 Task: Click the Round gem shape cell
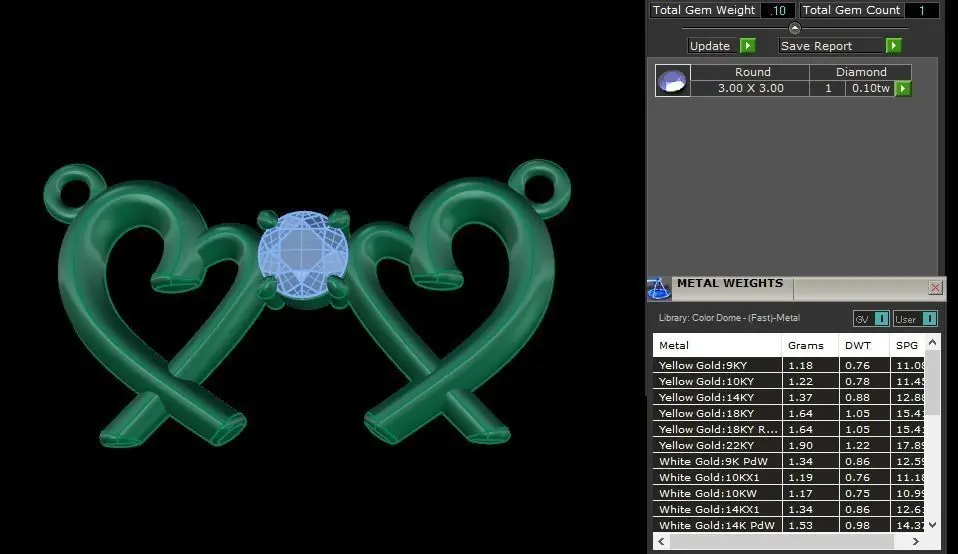(x=750, y=72)
